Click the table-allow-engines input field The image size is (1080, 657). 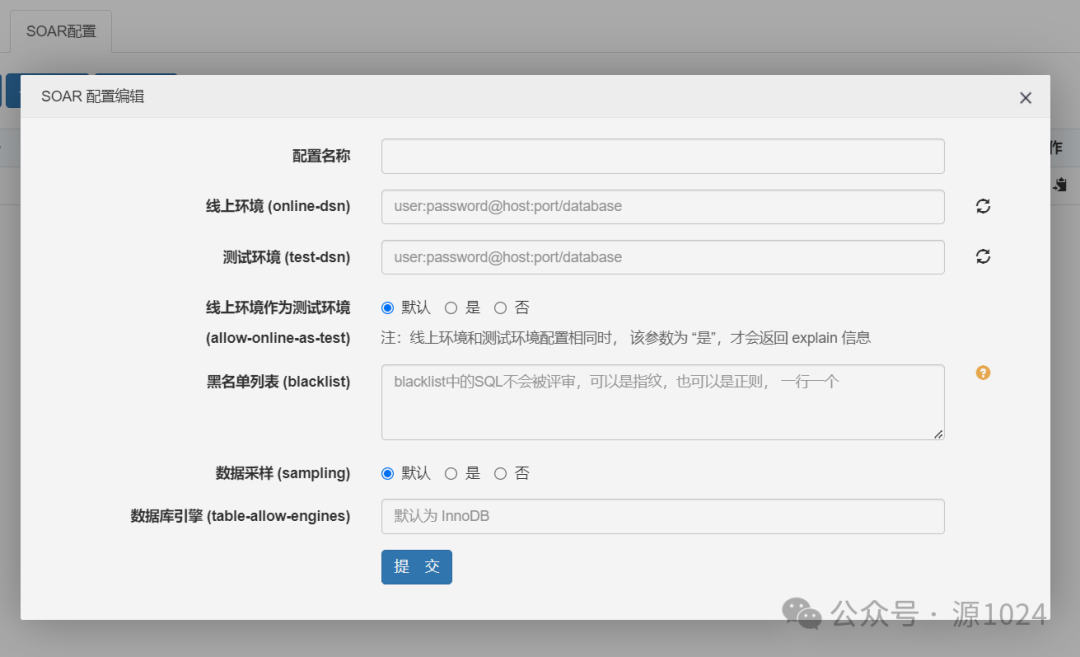coord(663,516)
